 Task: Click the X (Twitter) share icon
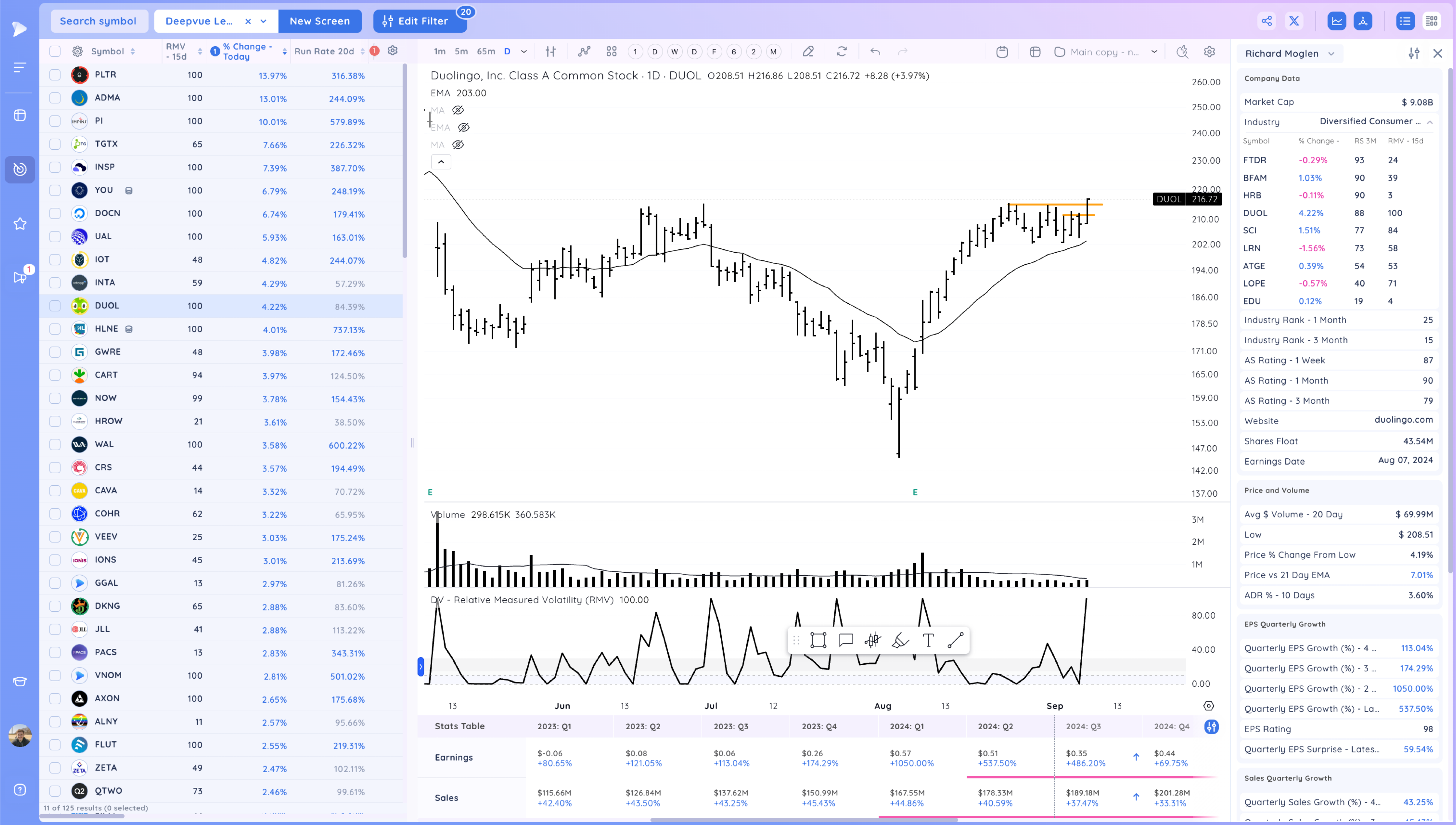1294,21
